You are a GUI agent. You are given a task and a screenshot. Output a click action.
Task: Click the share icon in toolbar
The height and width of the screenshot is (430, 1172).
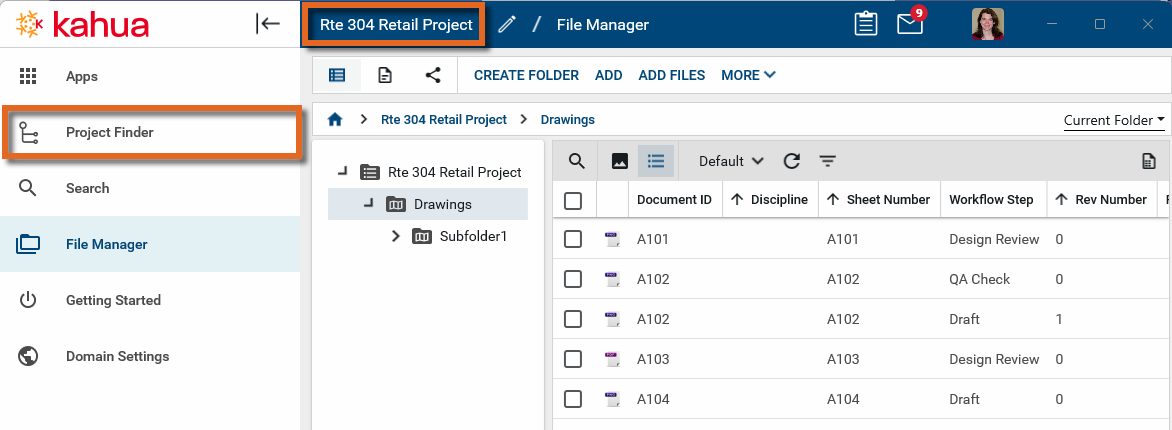click(x=433, y=75)
